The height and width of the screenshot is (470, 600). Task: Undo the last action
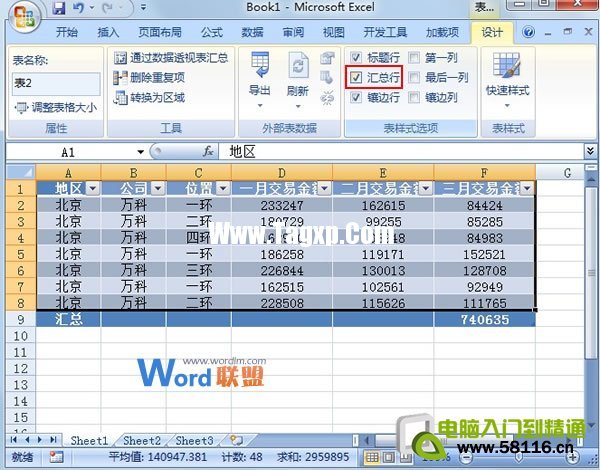click(x=78, y=7)
